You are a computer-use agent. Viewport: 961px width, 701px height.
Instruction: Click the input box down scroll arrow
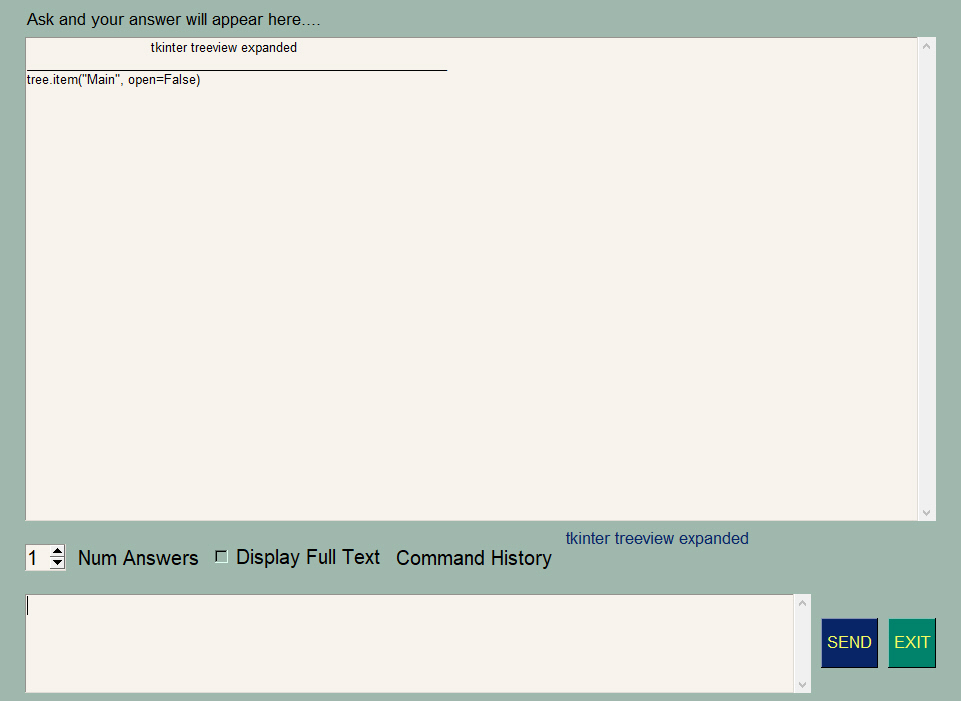pos(802,684)
